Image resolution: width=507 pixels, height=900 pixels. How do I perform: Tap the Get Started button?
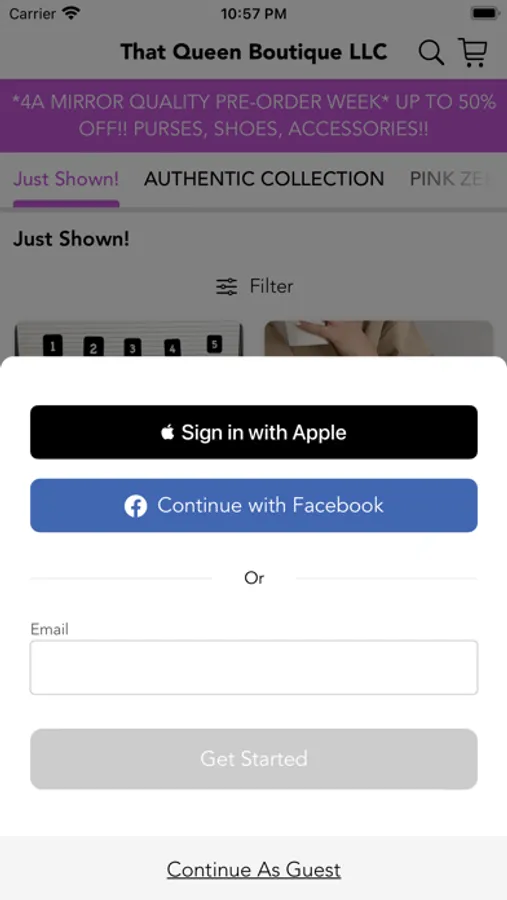(254, 759)
